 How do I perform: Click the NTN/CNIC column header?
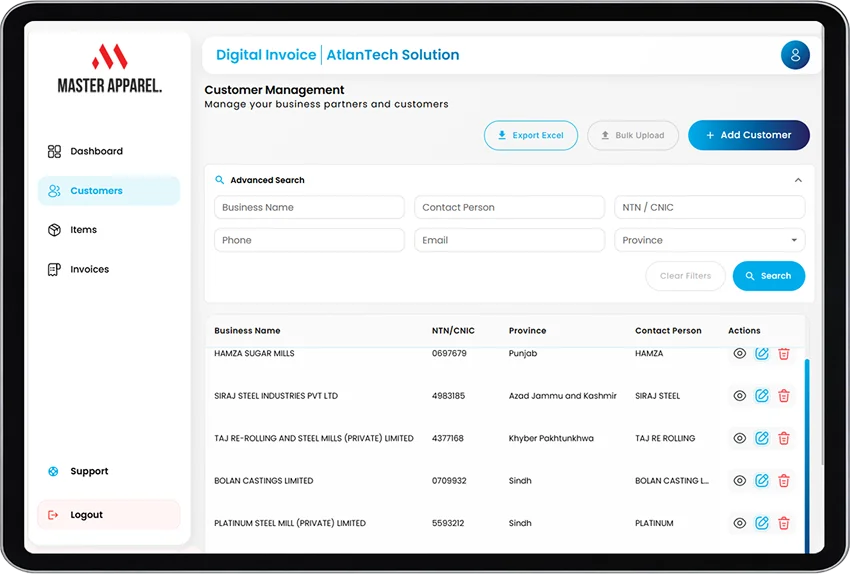click(x=453, y=331)
